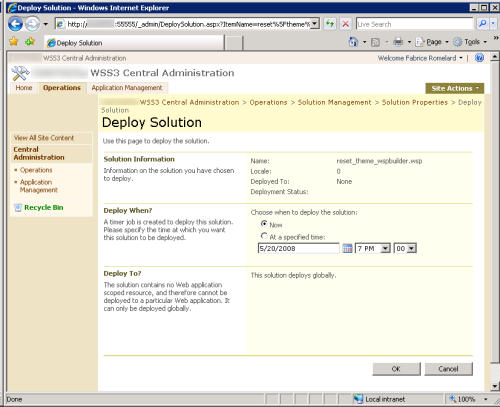Click the Solution Management breadcrumb link
Screen dimensions: 500x407
[334, 102]
